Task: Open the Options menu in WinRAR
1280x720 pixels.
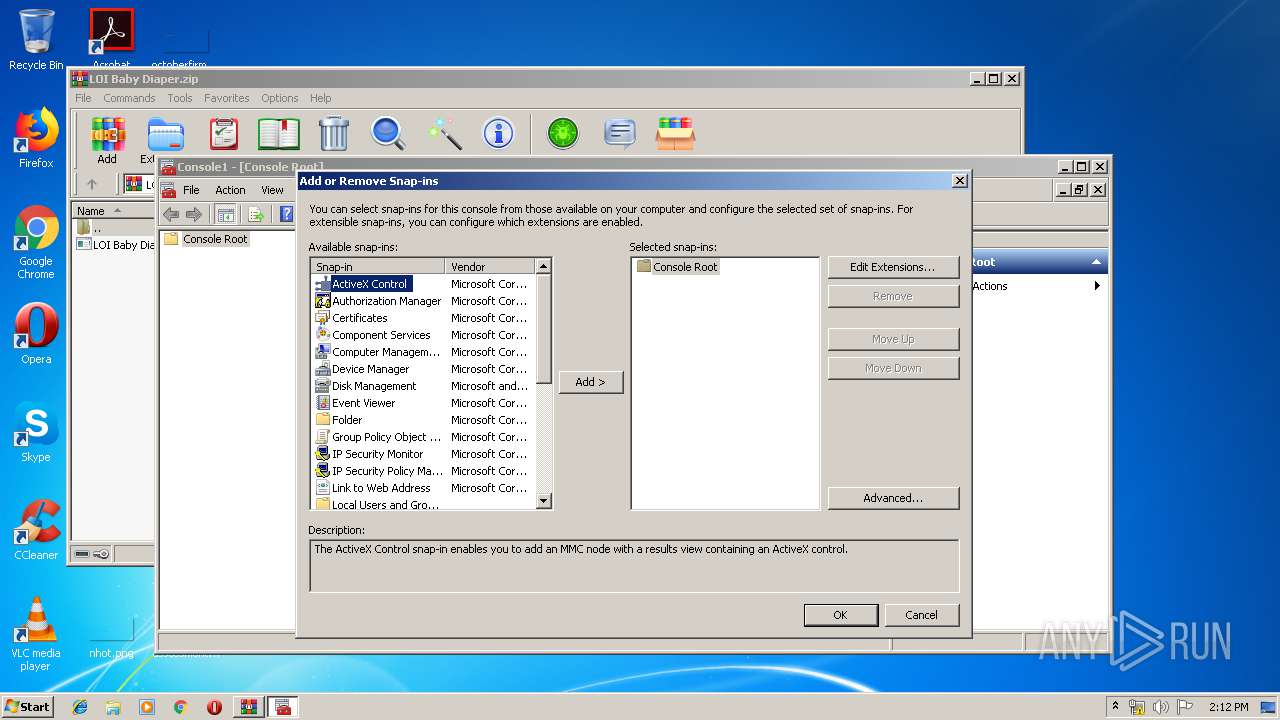Action: click(x=280, y=98)
